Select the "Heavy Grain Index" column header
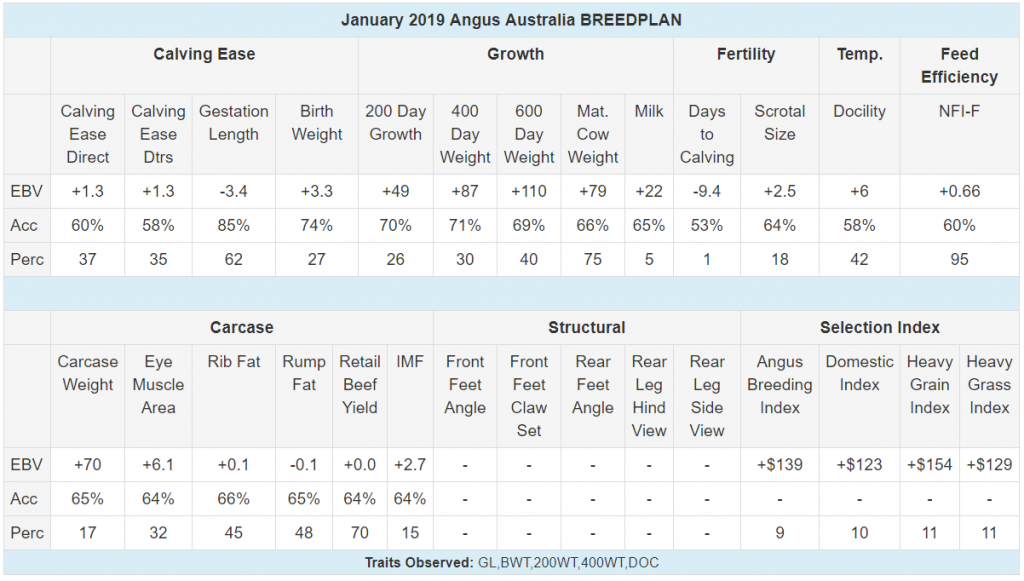The height and width of the screenshot is (581, 1024). tap(929, 385)
